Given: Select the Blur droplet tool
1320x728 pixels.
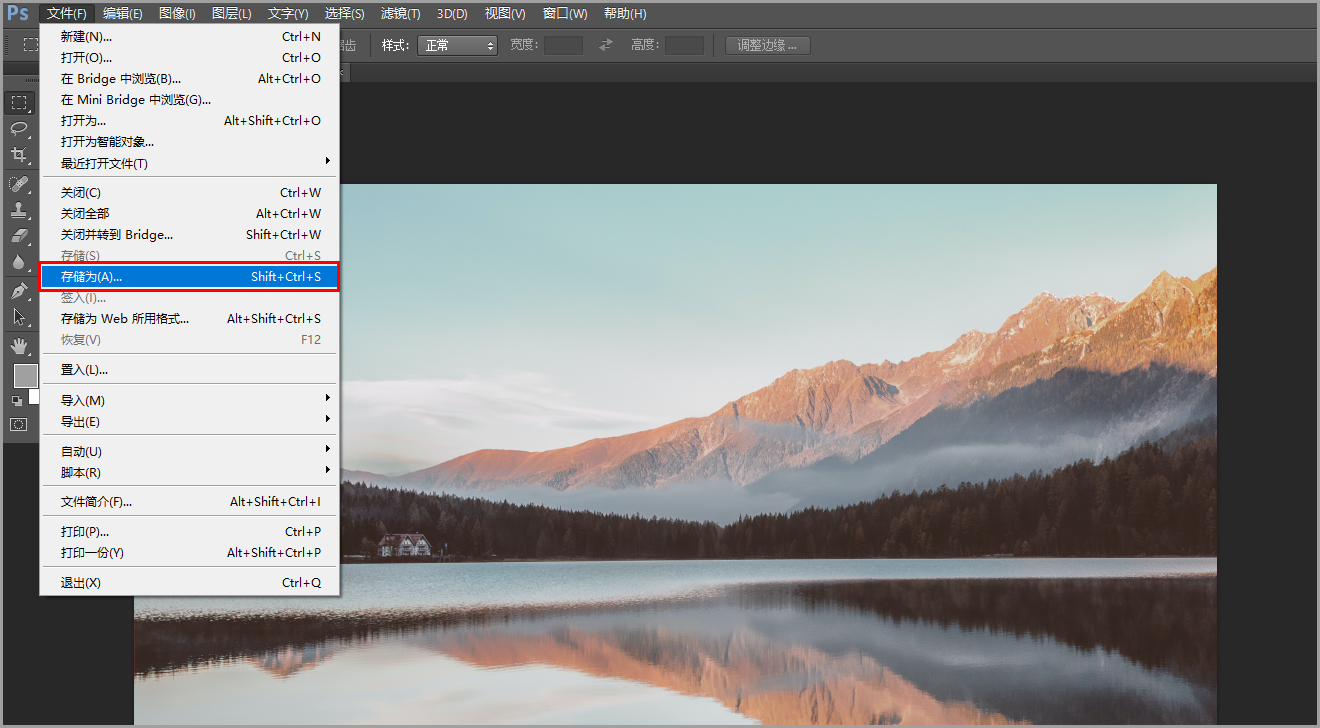Looking at the screenshot, I should tap(19, 262).
